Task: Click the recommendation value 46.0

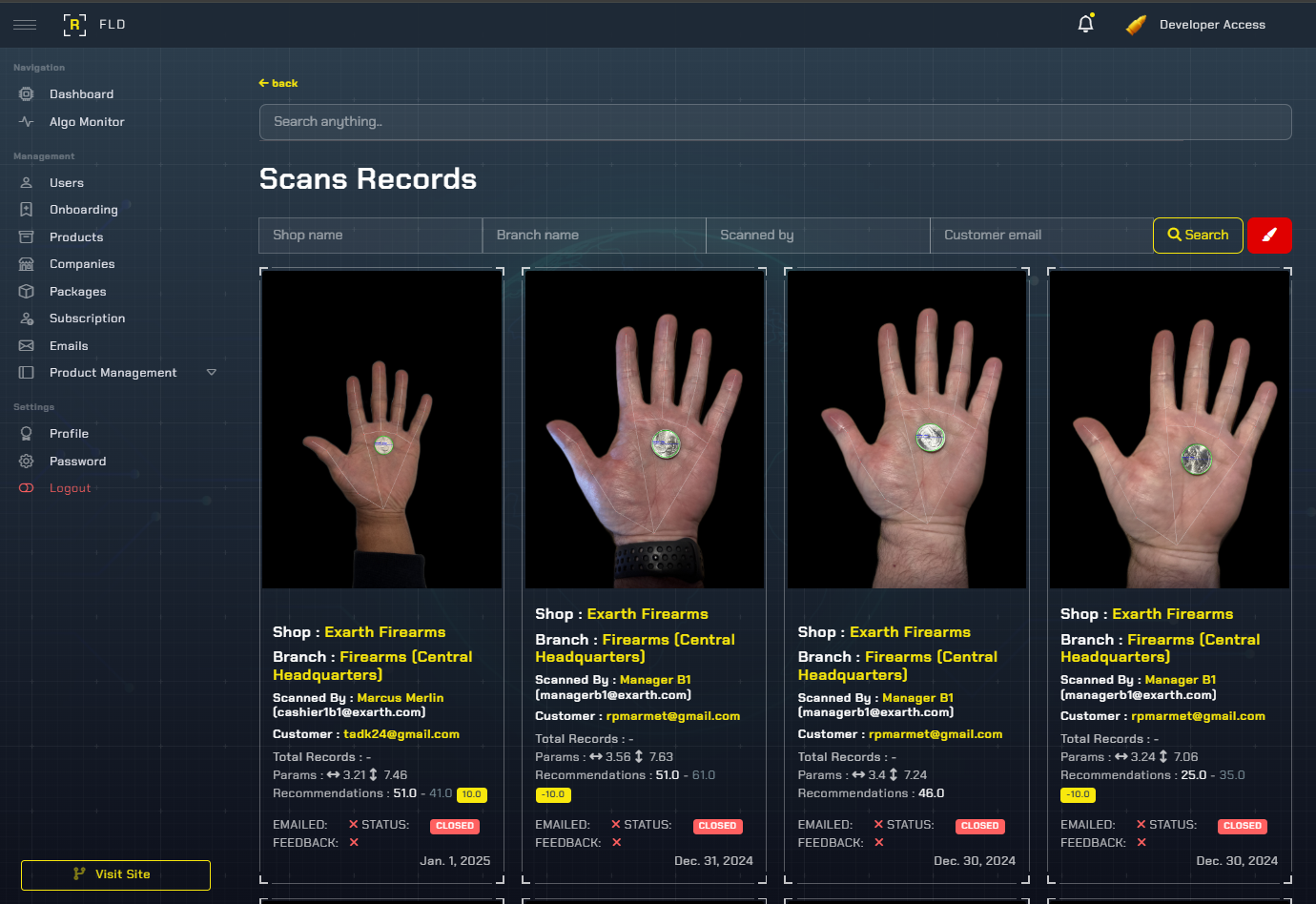Action: pos(932,793)
